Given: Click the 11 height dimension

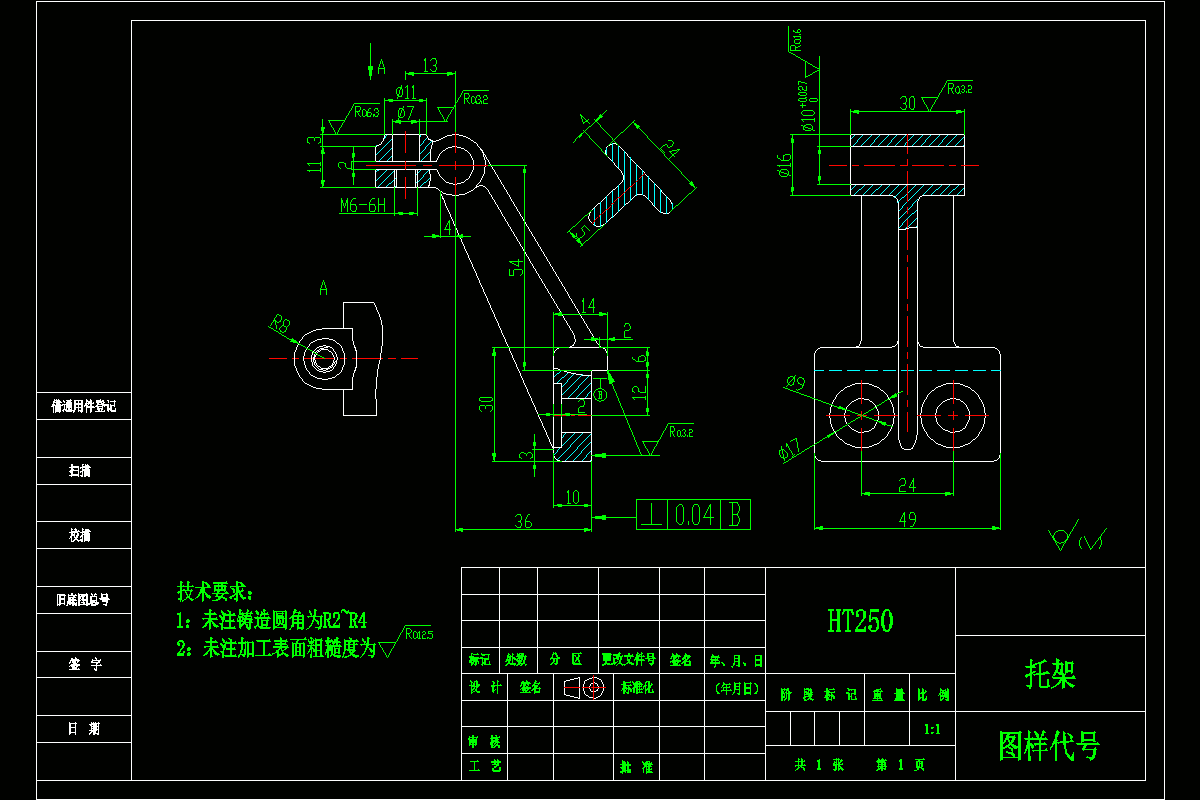Looking at the screenshot, I should pyautogui.click(x=316, y=167).
